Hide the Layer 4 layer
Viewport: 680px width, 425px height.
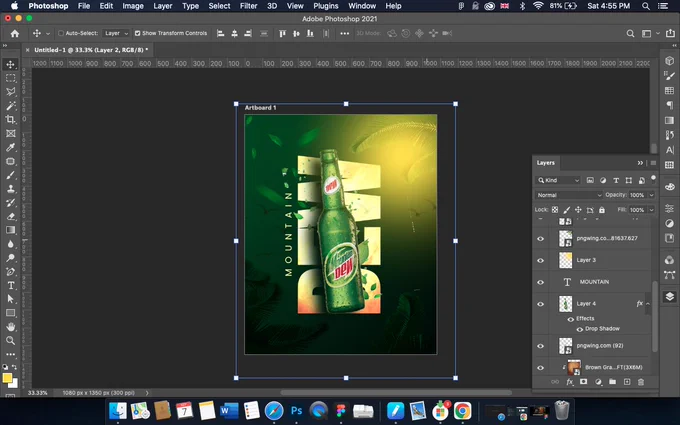[x=540, y=304]
